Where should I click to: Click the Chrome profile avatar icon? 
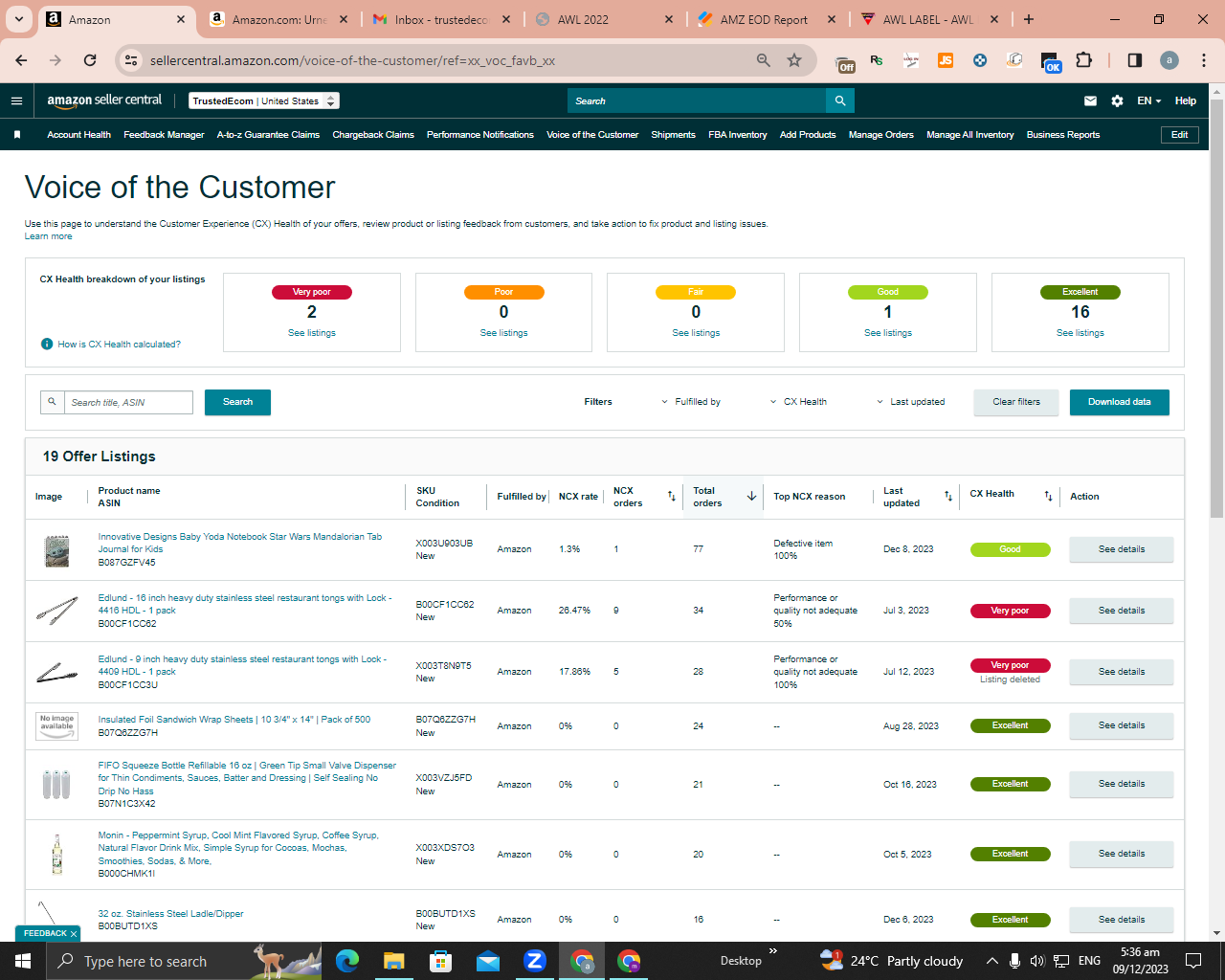click(x=1169, y=60)
